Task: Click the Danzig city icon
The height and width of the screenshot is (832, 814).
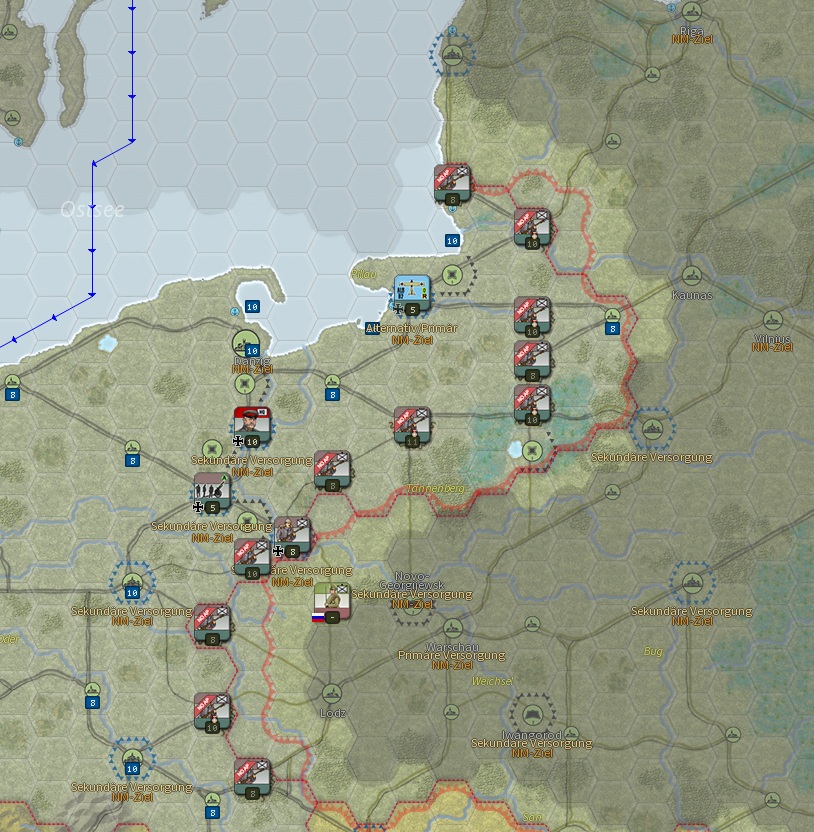Action: coord(245,343)
